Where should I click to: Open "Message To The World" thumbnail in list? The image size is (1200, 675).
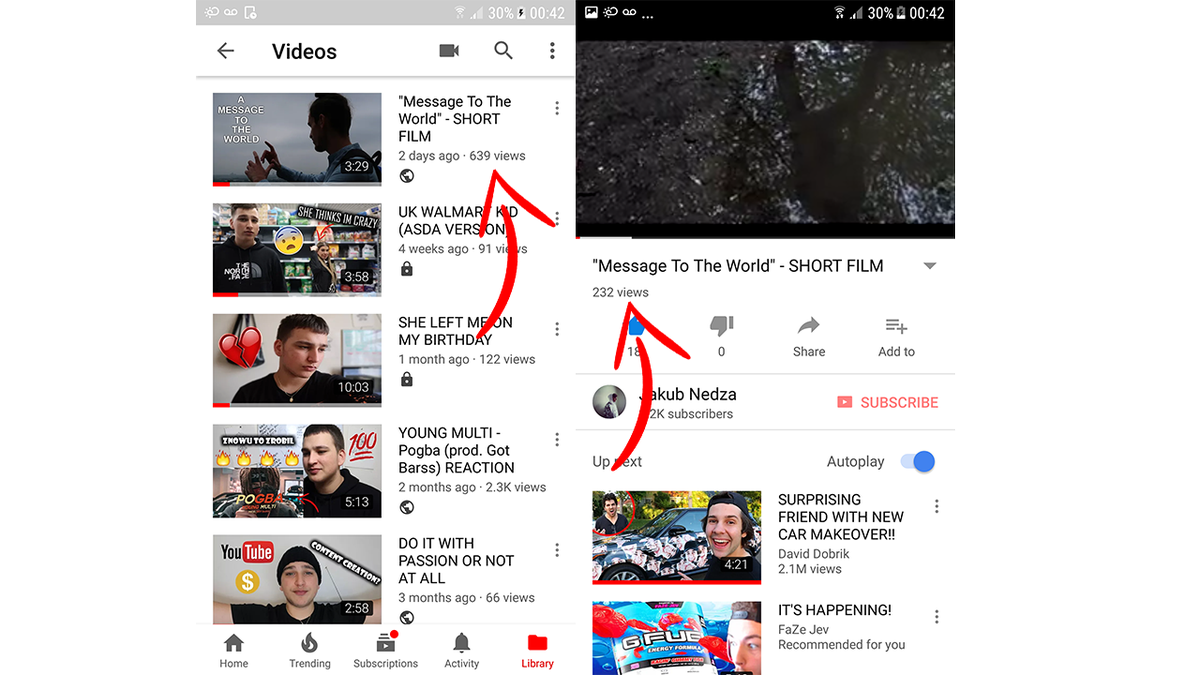click(x=297, y=139)
